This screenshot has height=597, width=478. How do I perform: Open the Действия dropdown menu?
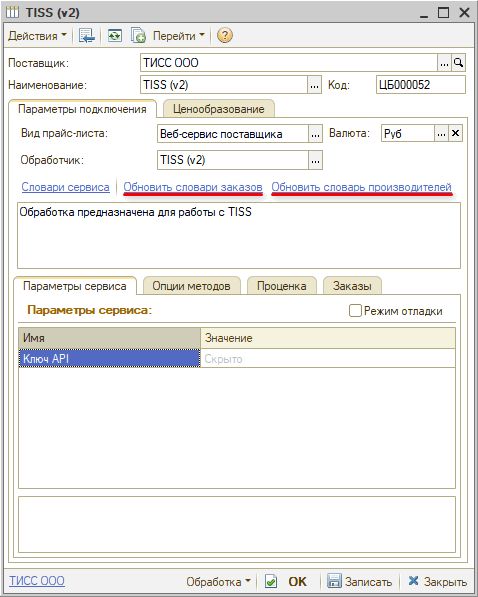point(37,36)
